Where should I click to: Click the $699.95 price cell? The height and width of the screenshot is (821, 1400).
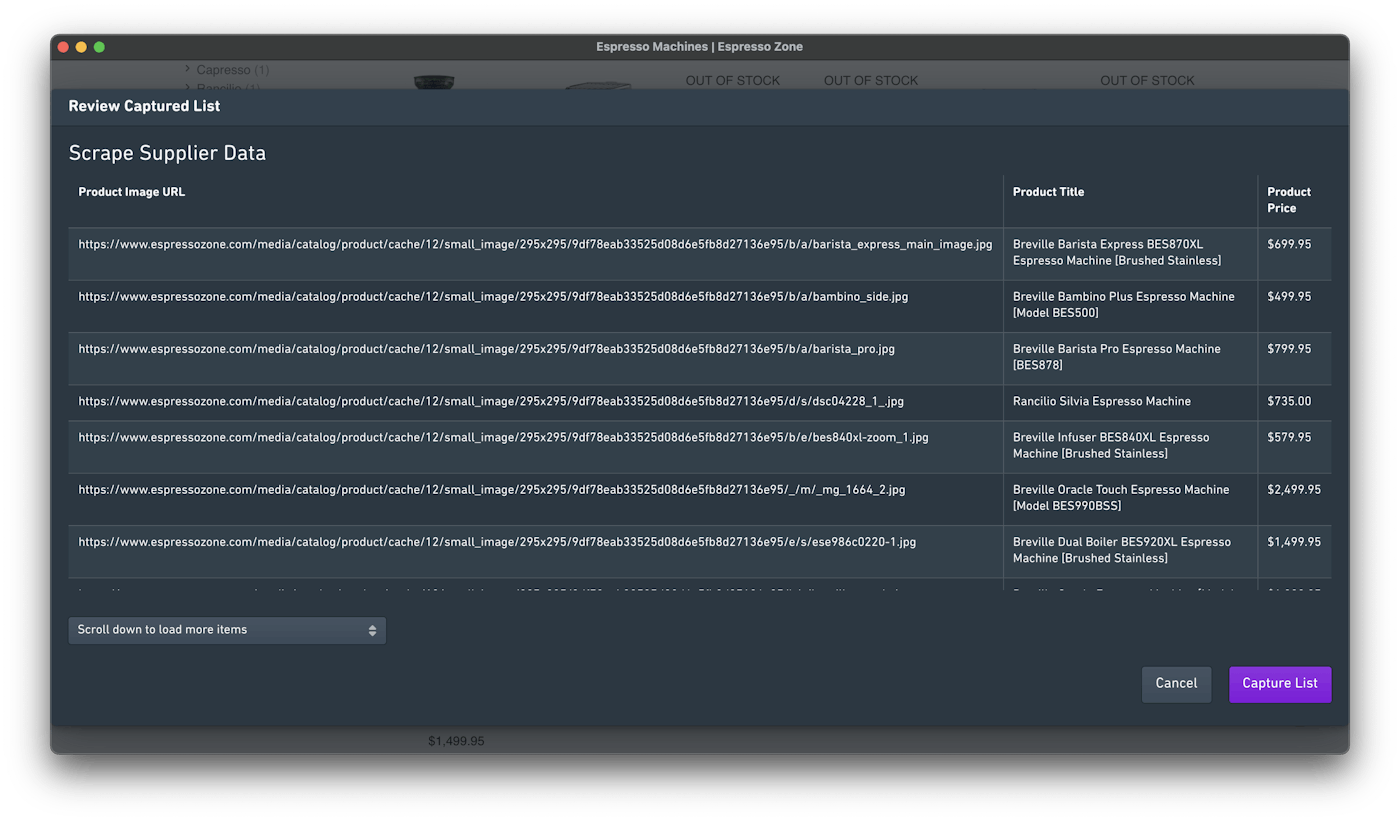point(1295,254)
